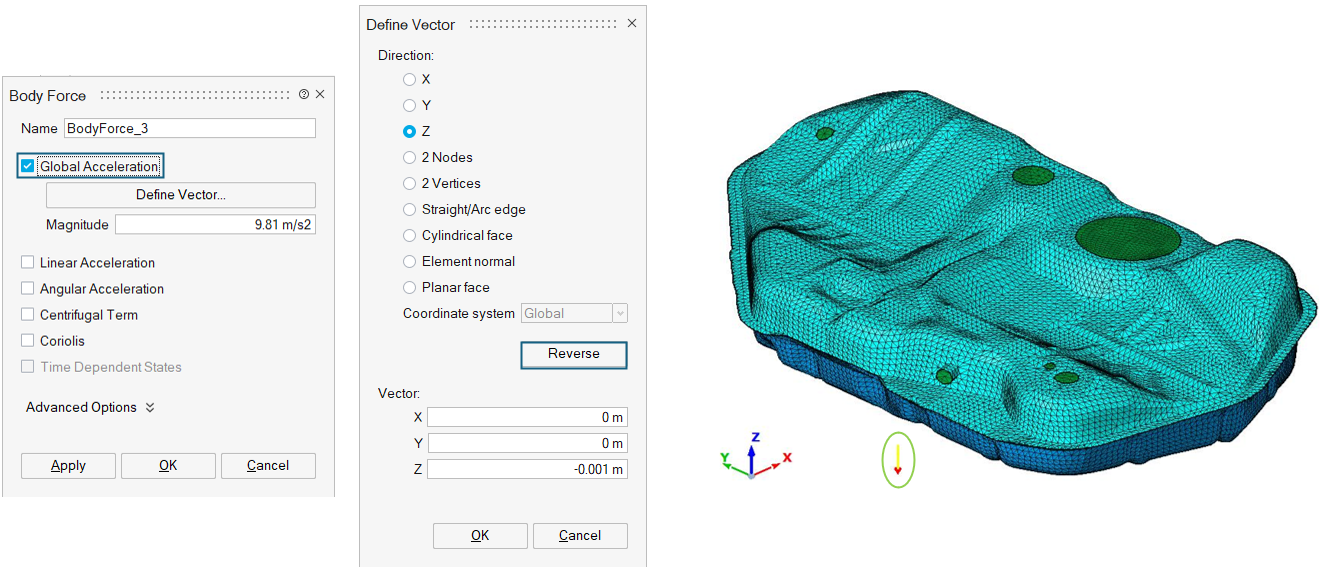
Task: Enable Linear Acceleration checkbox
Action: point(28,263)
